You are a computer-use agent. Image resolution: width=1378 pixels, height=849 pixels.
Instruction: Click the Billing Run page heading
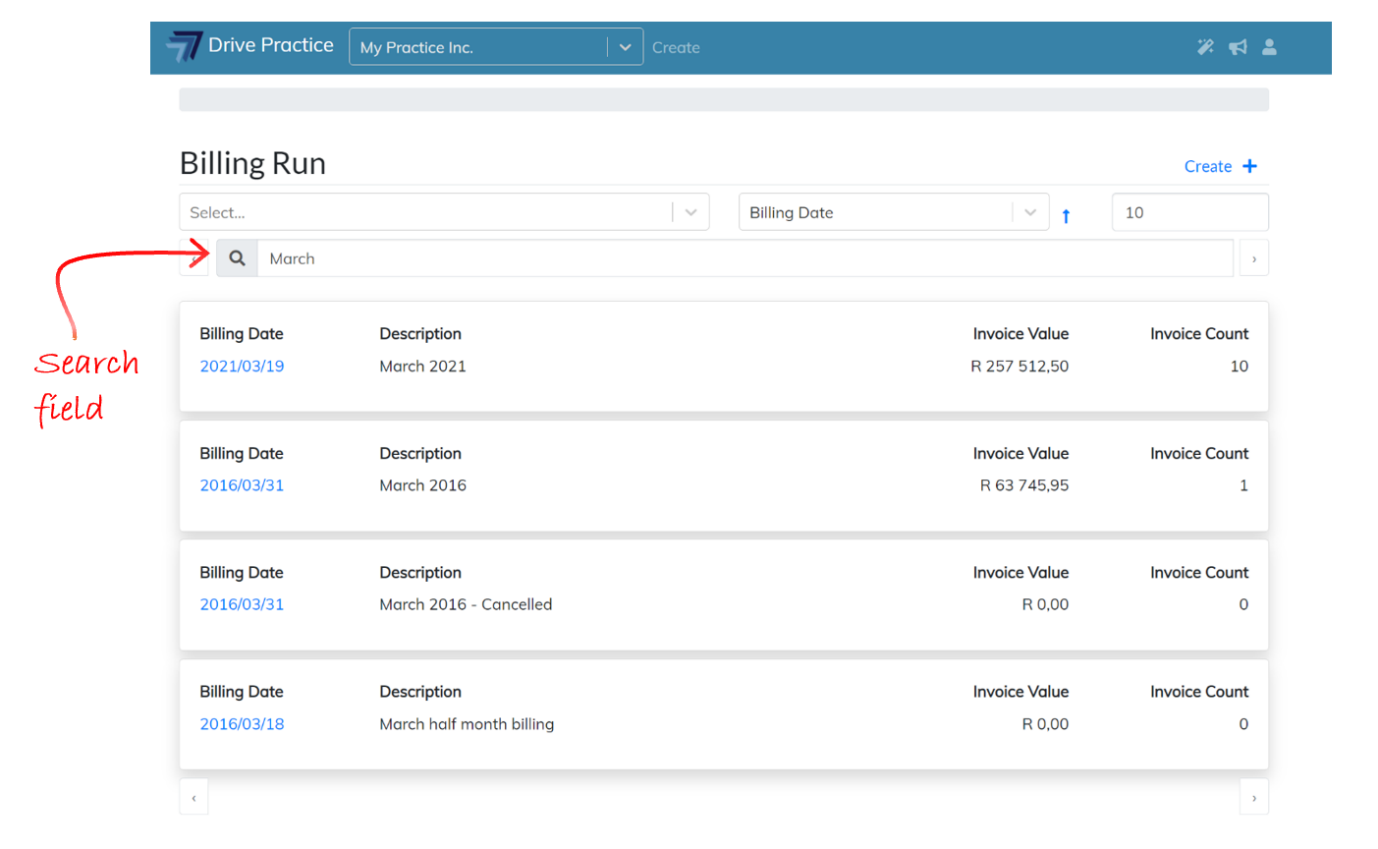tap(253, 163)
